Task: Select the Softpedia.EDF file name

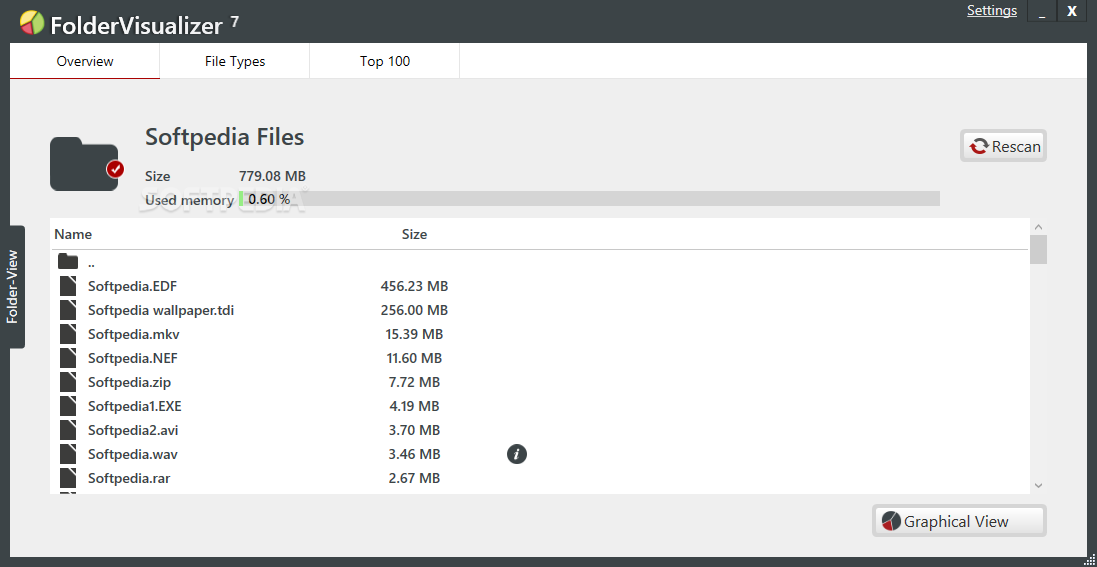Action: pos(132,286)
